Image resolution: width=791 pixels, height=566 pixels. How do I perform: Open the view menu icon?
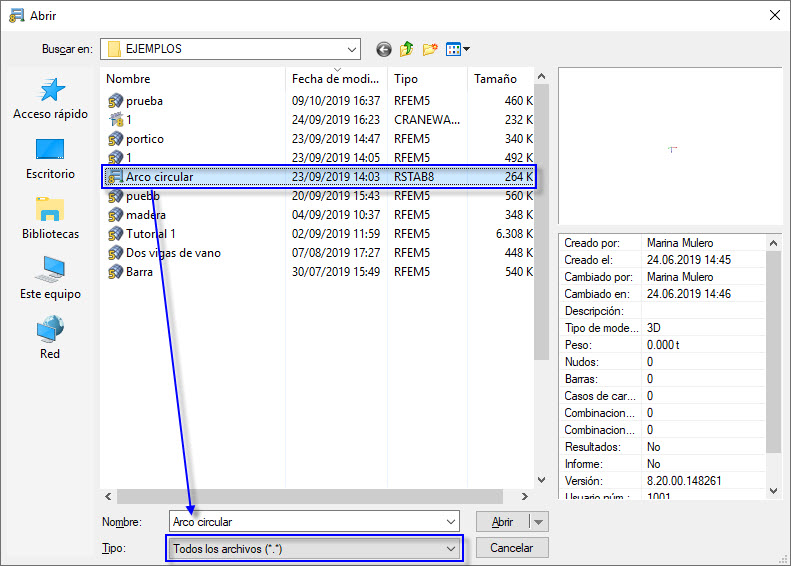pos(458,49)
